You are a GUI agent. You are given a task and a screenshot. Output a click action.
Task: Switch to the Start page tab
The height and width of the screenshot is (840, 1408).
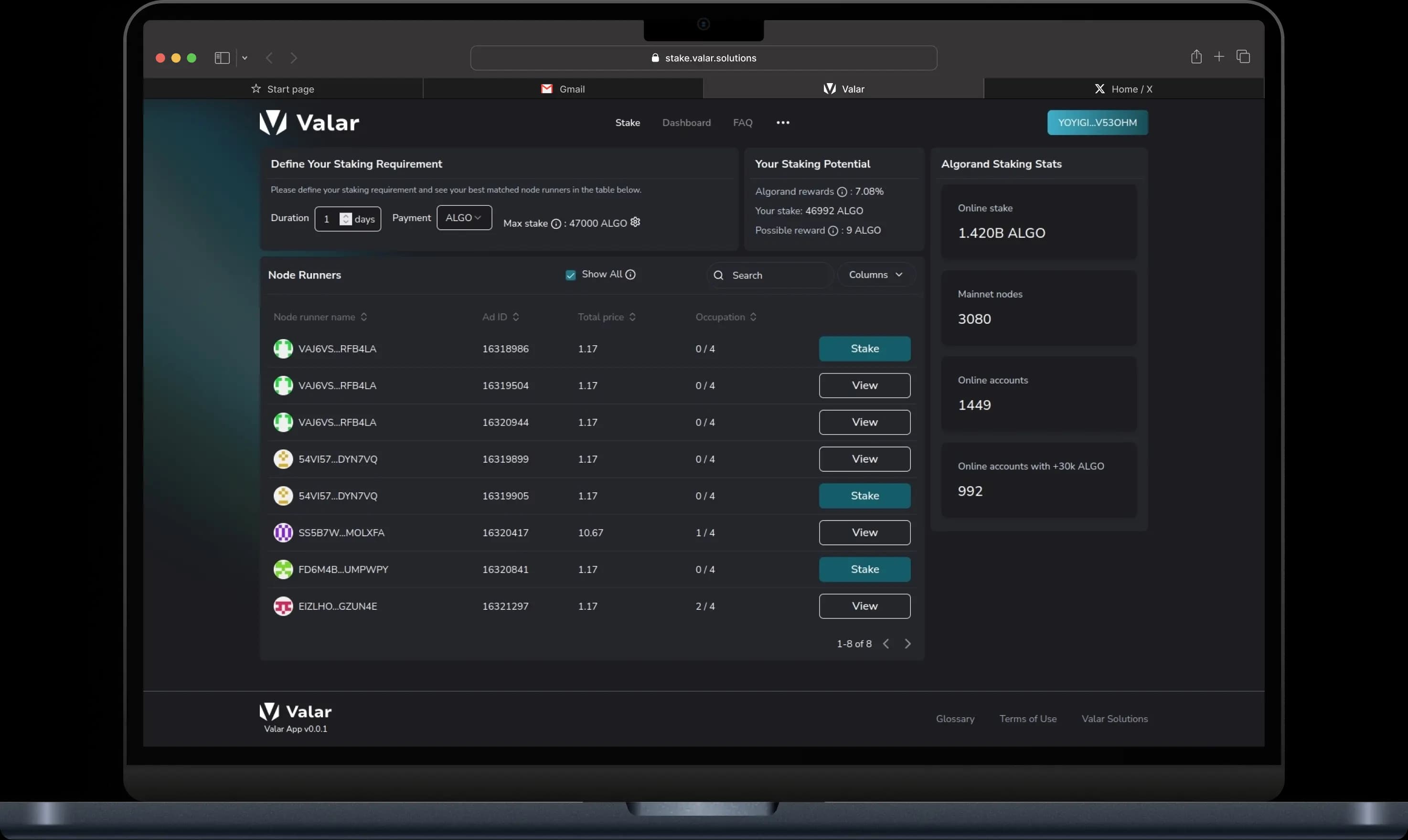pos(282,89)
